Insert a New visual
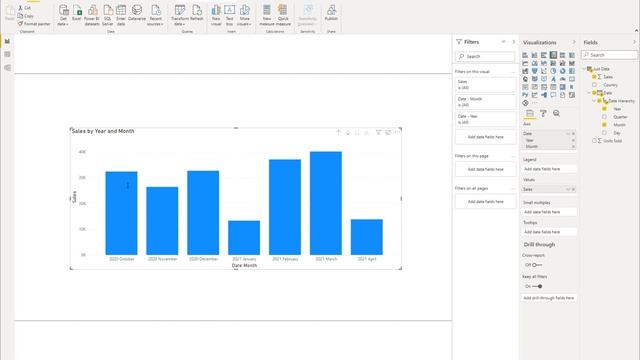The width and height of the screenshot is (640, 360). coord(216,16)
